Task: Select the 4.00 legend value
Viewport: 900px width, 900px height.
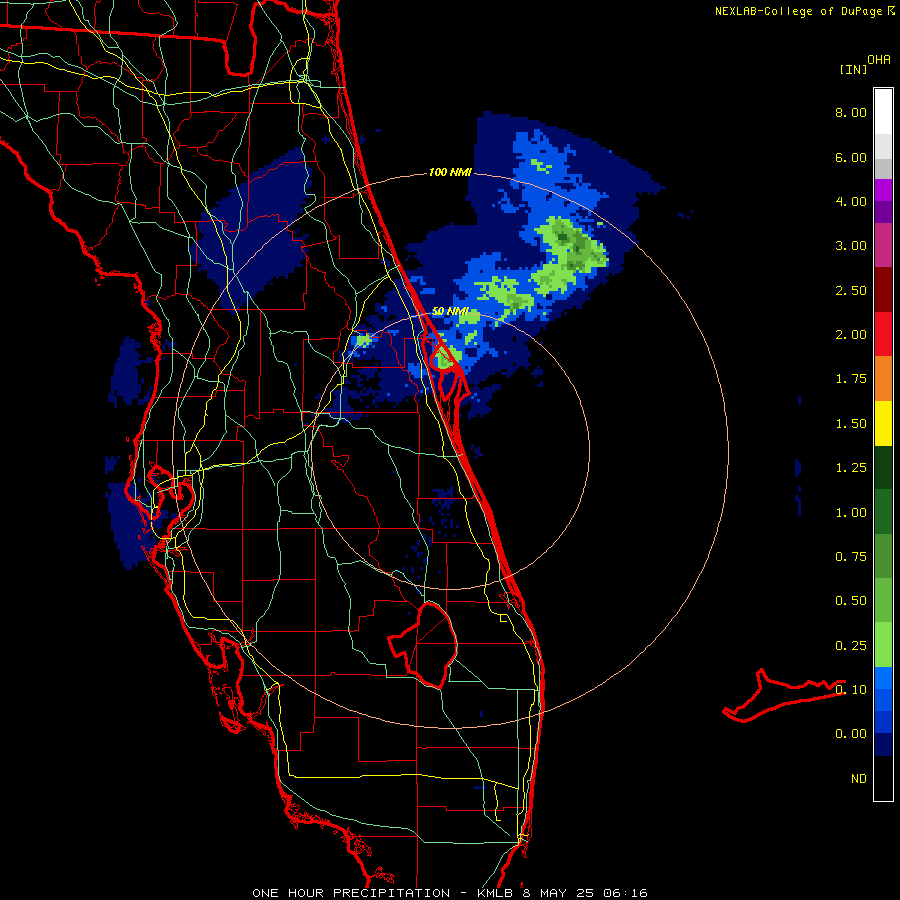Action: (x=851, y=201)
